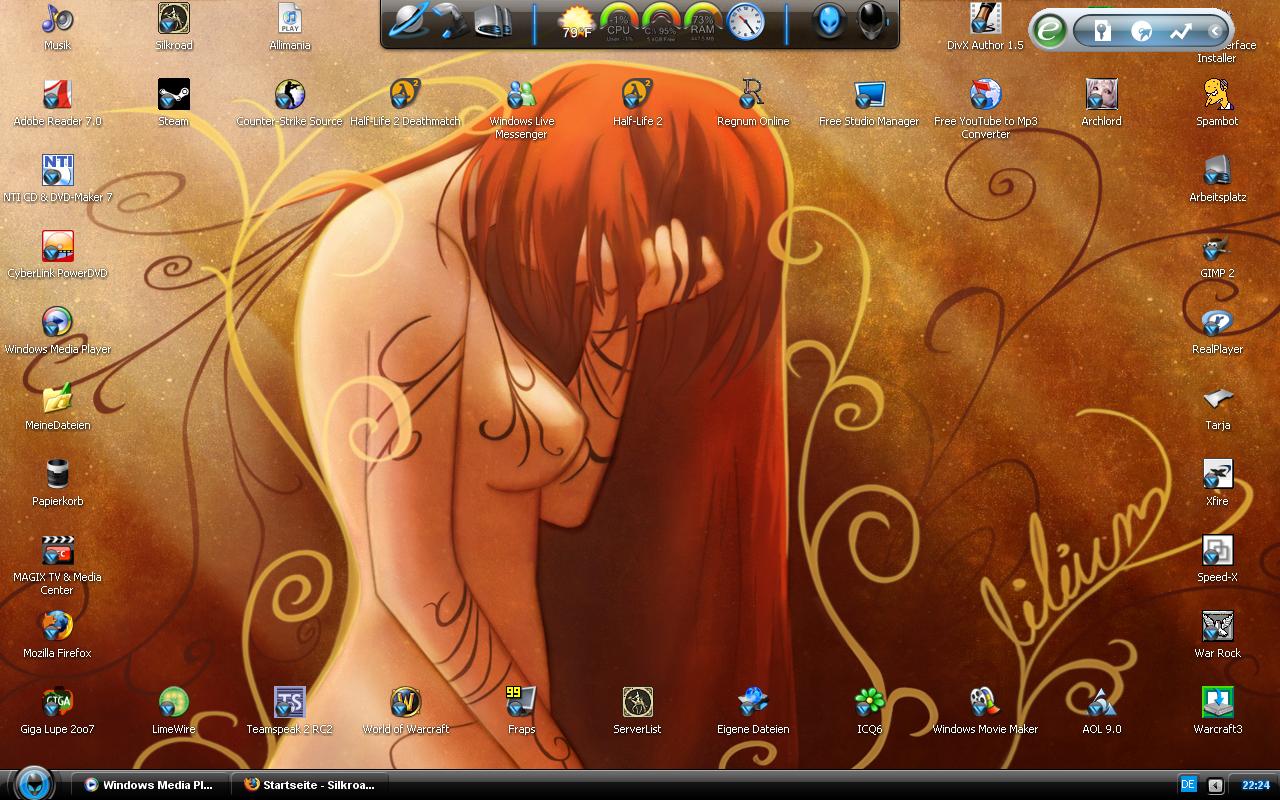This screenshot has height=800, width=1280.
Task: Expand hidden system tray icons arrow
Action: pos(1215,785)
